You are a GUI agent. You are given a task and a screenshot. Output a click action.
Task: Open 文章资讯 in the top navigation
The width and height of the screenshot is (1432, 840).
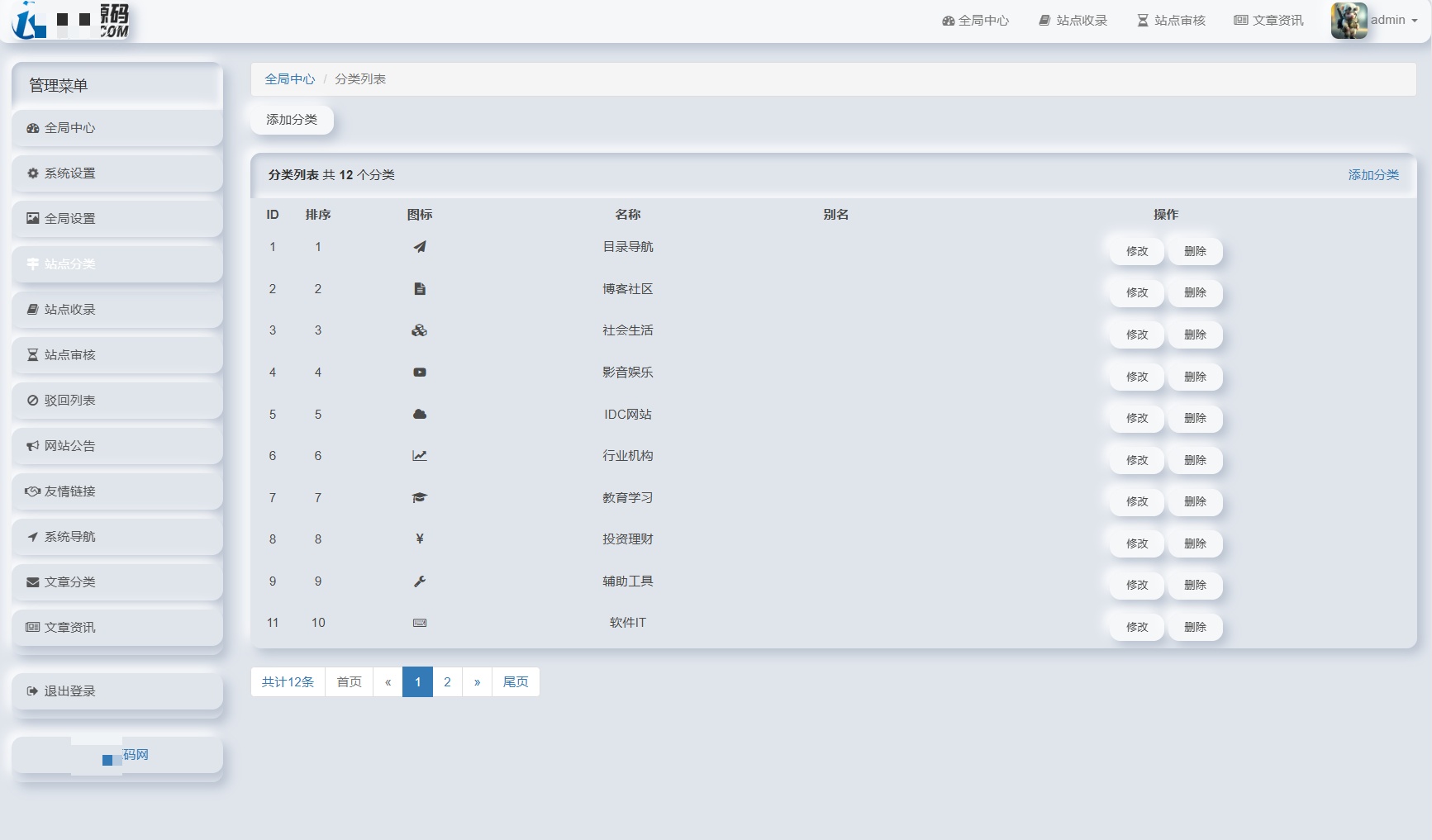pyautogui.click(x=1268, y=21)
